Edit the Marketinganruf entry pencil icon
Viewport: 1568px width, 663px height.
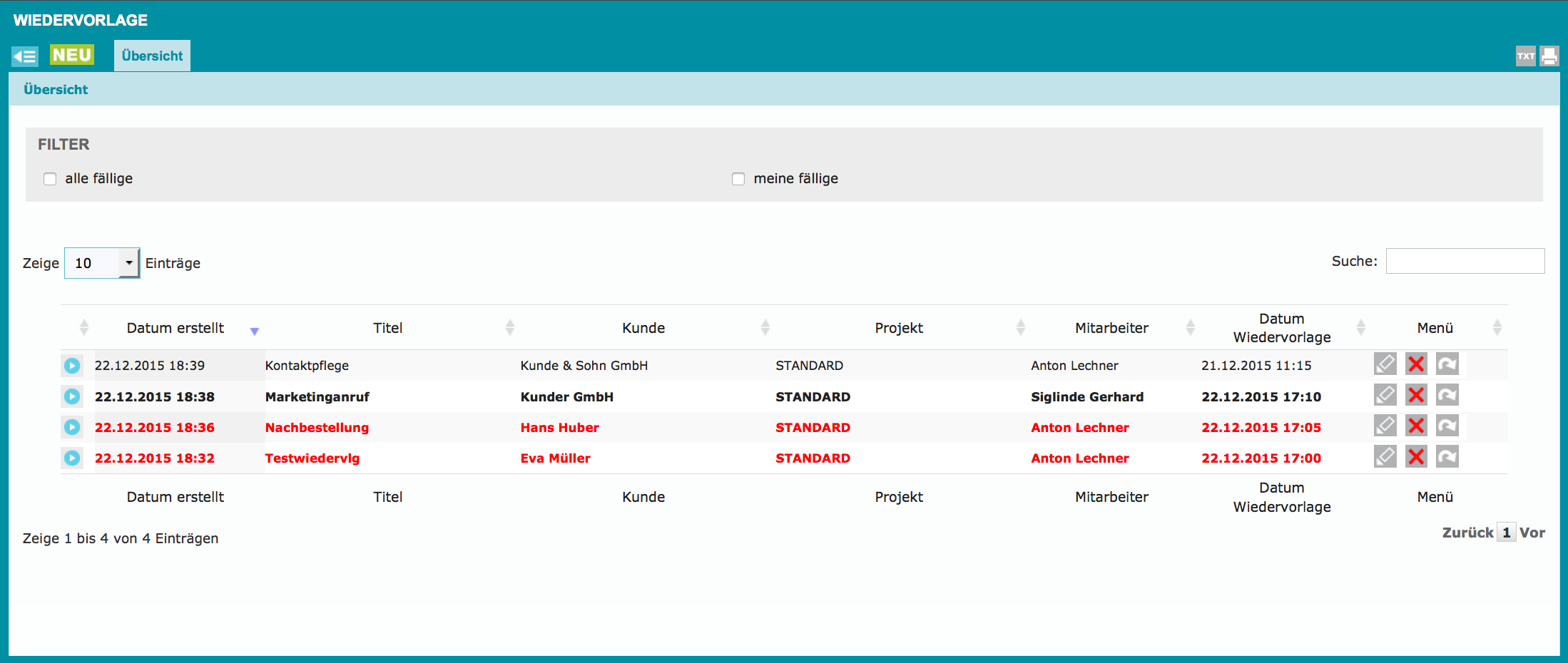[x=1385, y=395]
